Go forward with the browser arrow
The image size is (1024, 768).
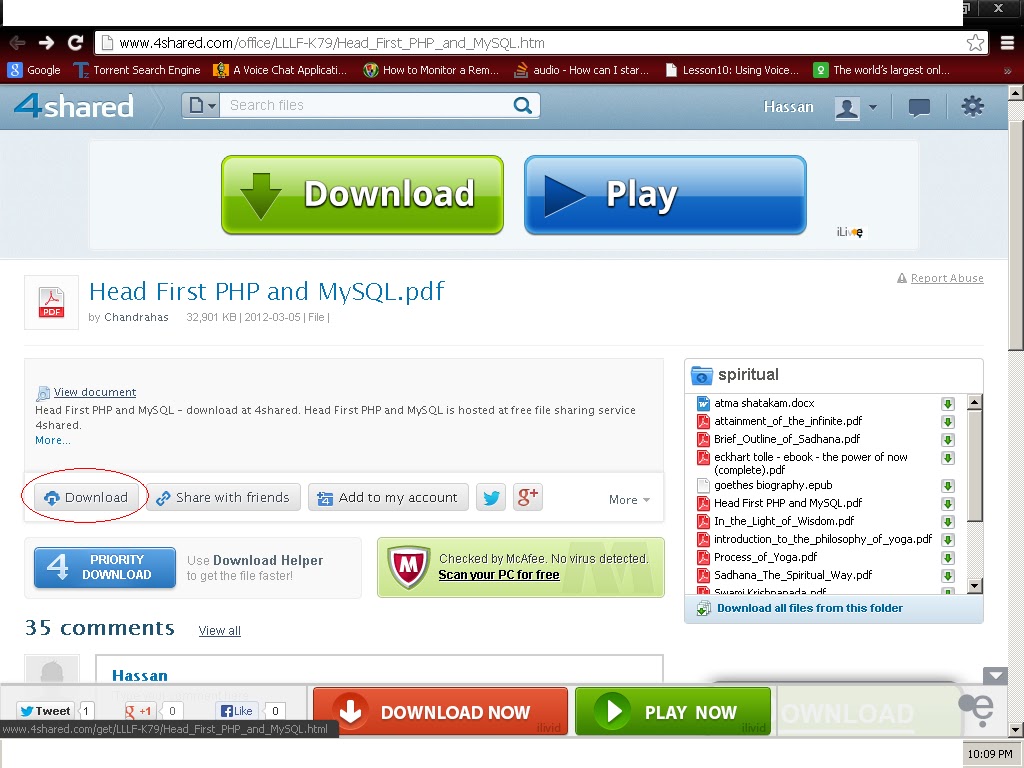click(x=46, y=43)
